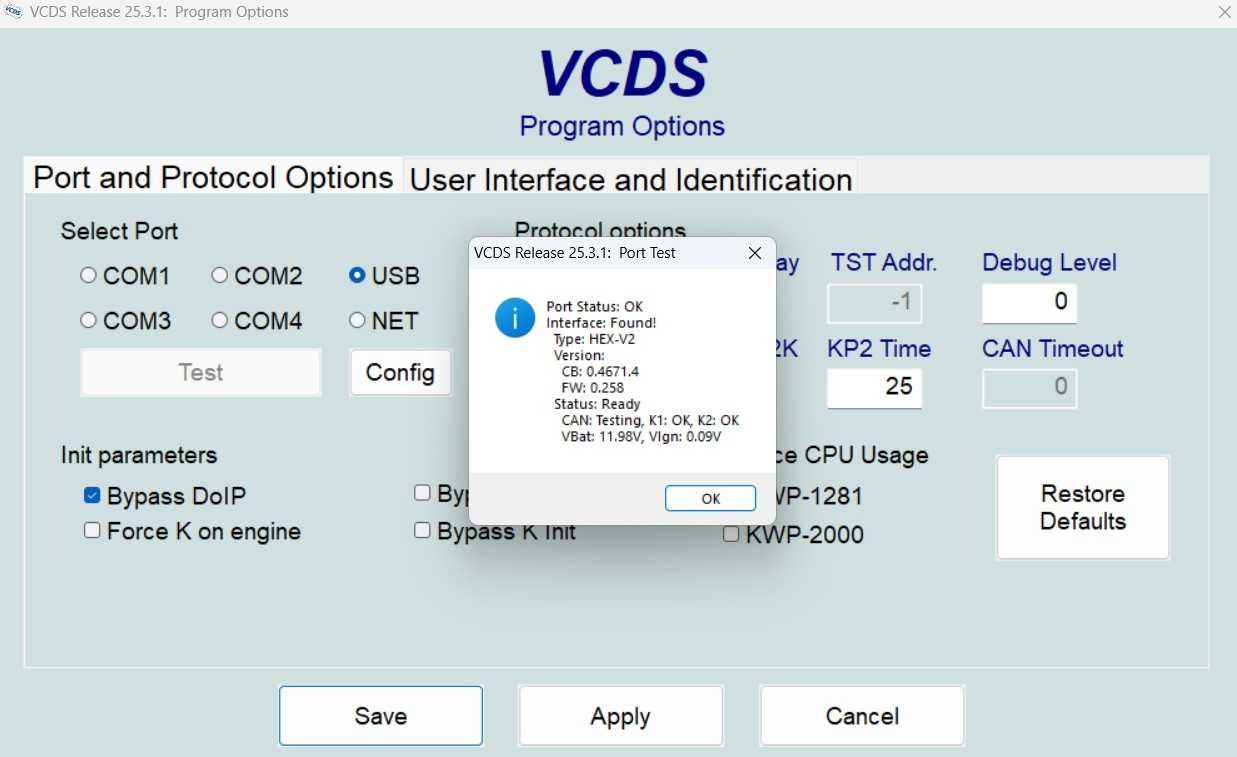
Task: Click OK in the Port Test dialog
Action: pos(710,499)
